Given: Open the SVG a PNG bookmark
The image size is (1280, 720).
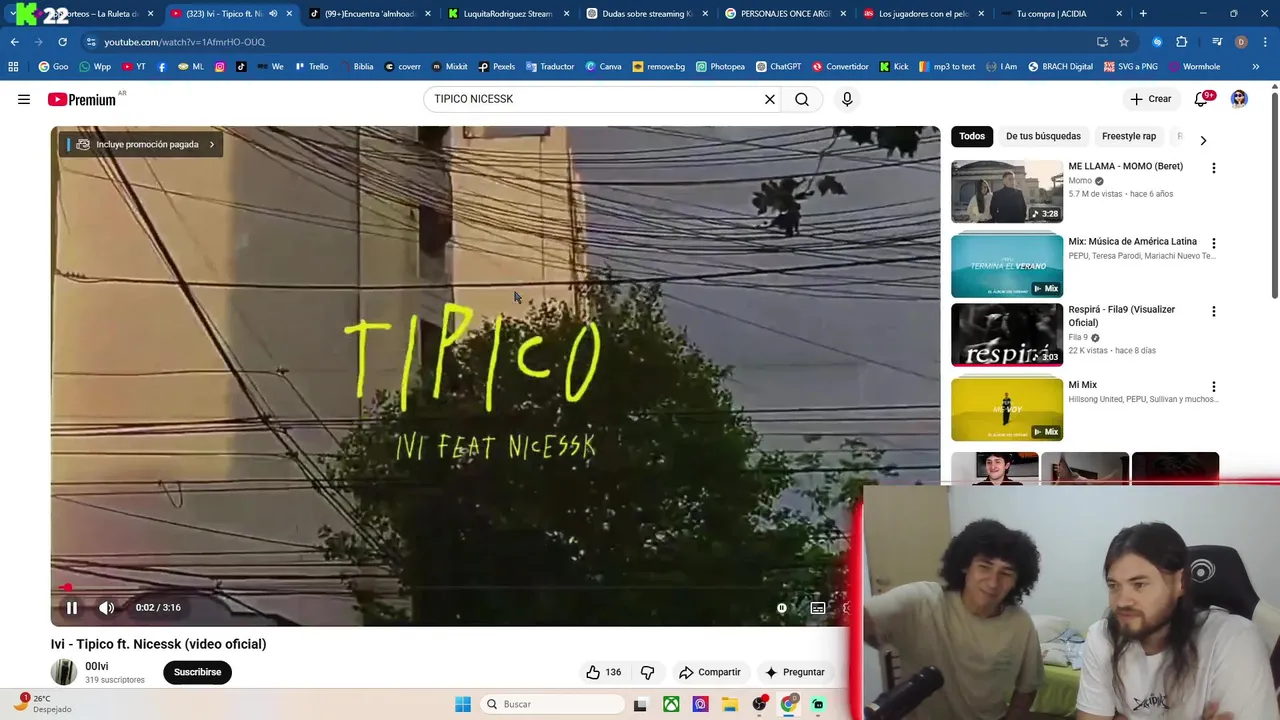Looking at the screenshot, I should pyautogui.click(x=1131, y=67).
